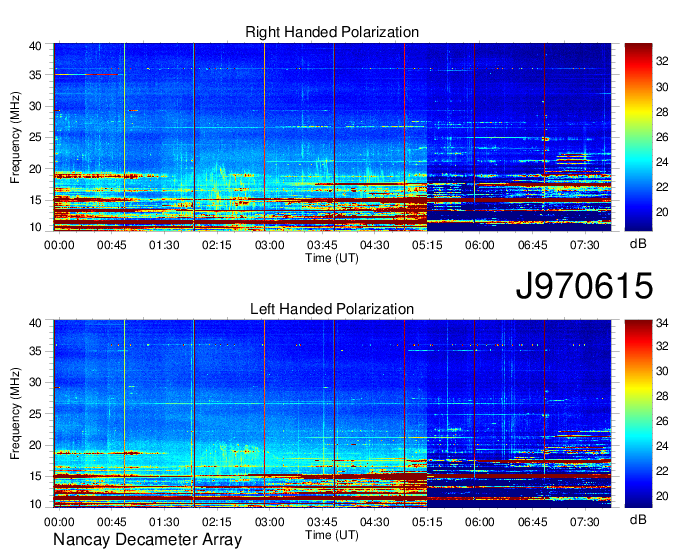Click "05:15" time tick of Left Handed plot
680x552 pixels.
coord(427,522)
